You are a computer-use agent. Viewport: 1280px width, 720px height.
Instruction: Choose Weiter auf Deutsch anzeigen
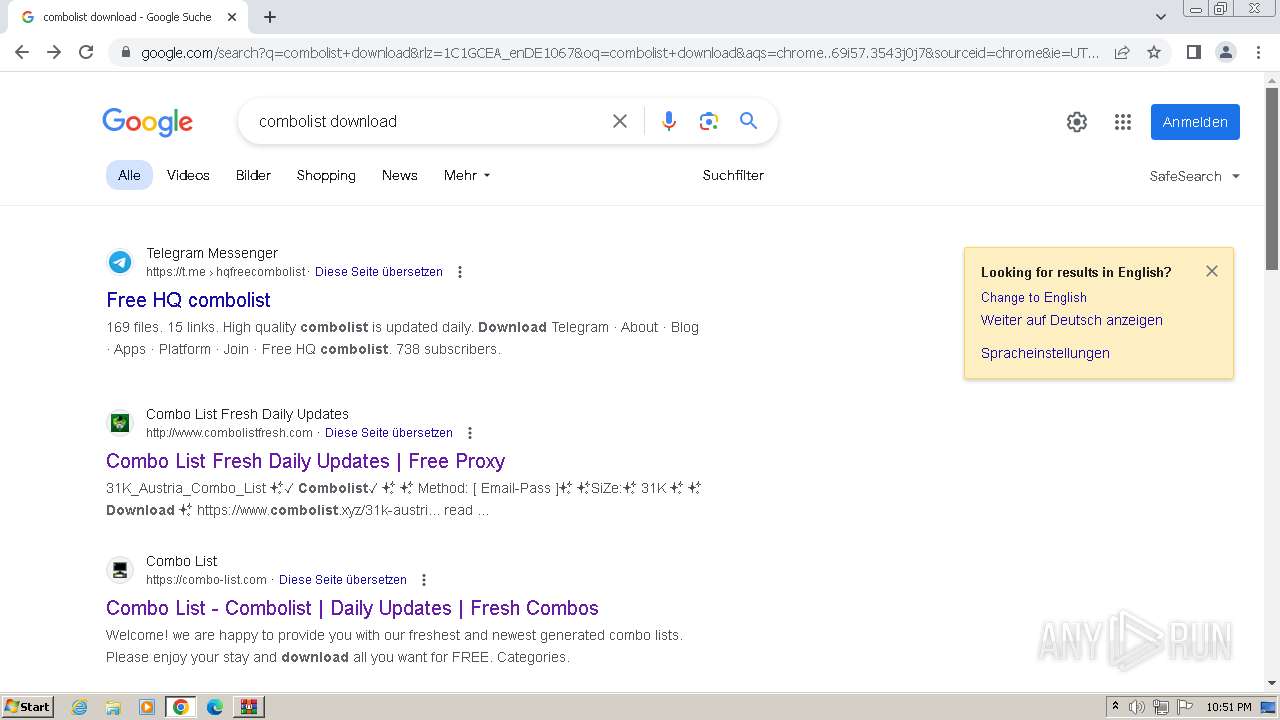click(x=1071, y=320)
